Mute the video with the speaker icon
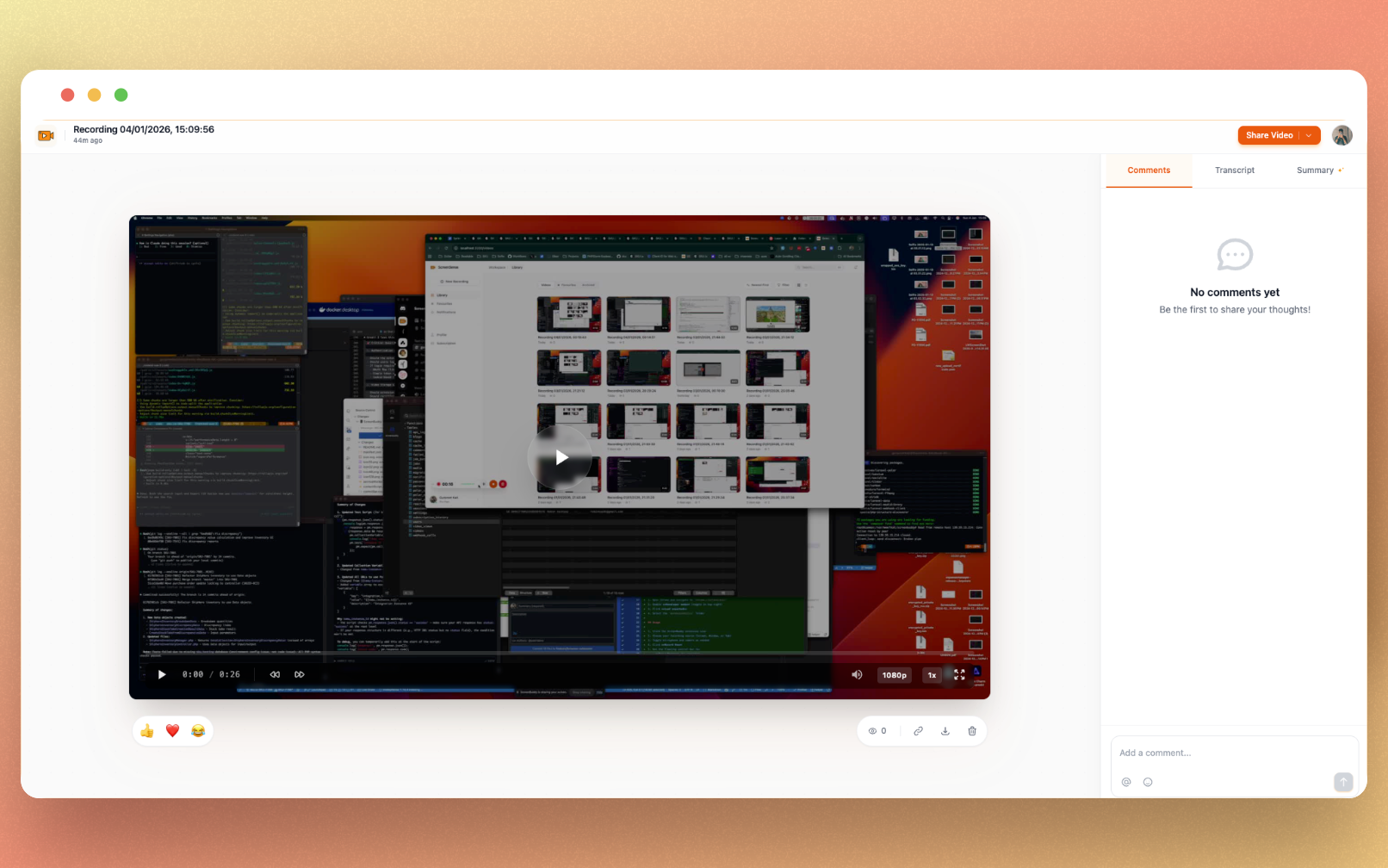This screenshot has height=868, width=1388. point(856,675)
